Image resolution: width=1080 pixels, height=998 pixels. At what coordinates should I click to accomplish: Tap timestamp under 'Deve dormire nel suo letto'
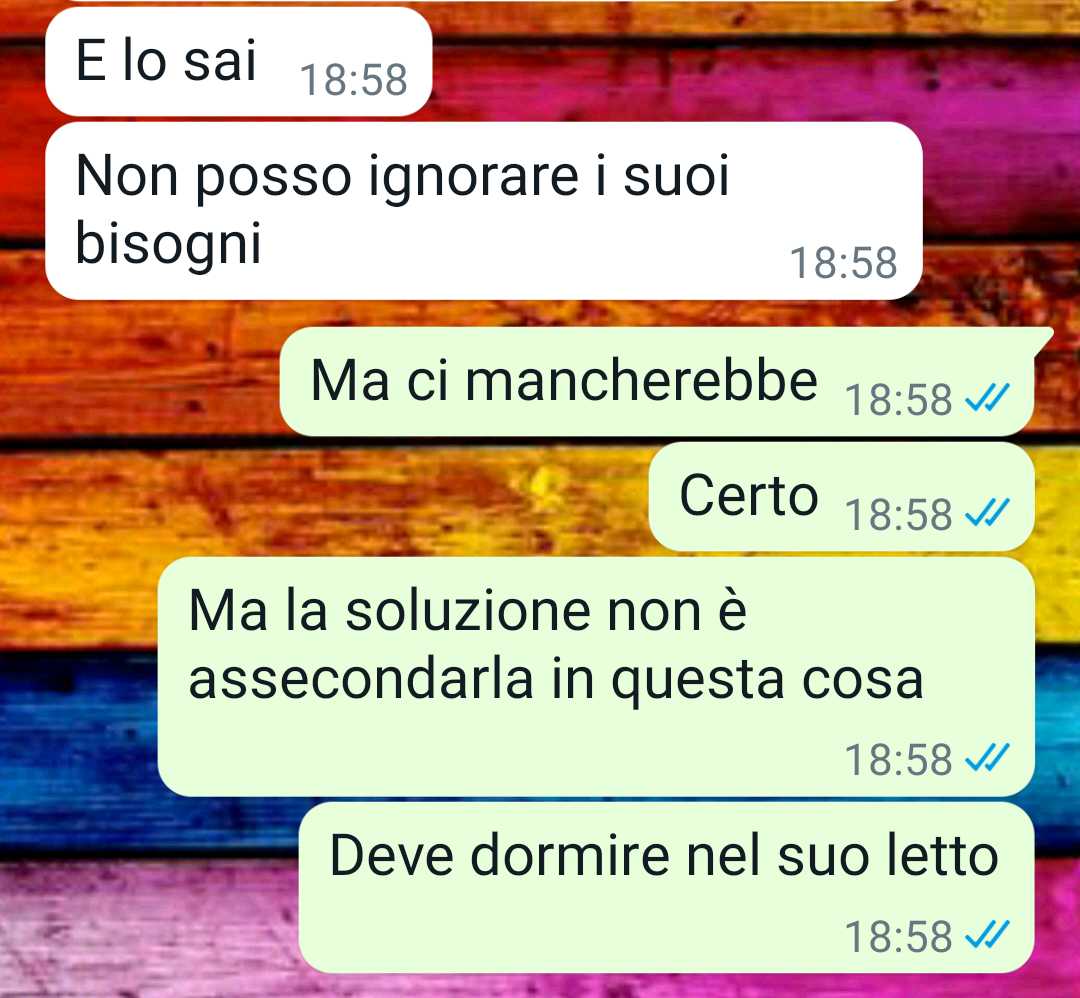click(x=898, y=937)
